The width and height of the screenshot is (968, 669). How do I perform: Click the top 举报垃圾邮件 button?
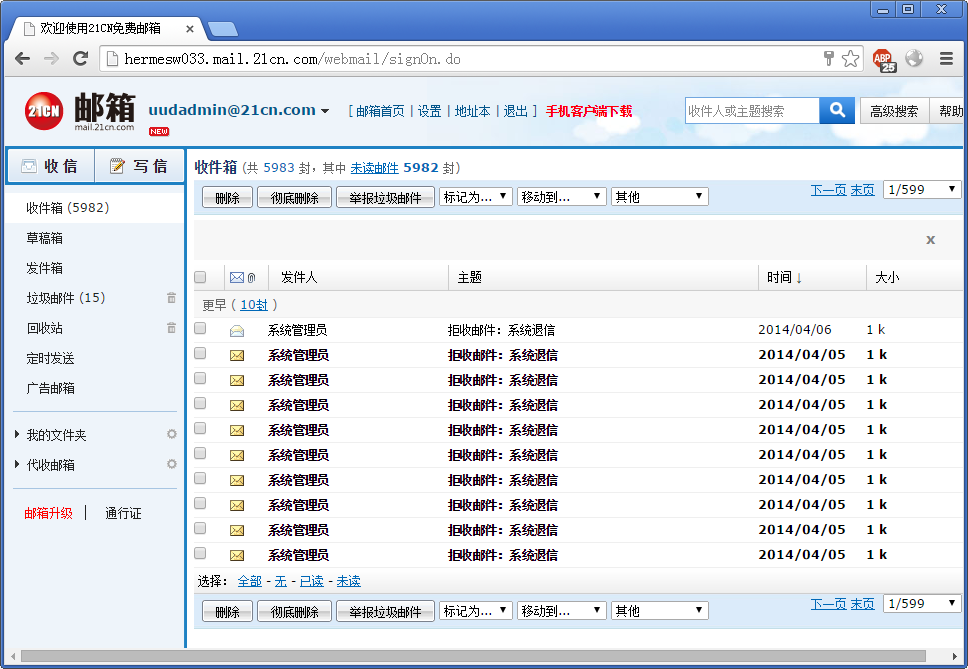[x=385, y=197]
